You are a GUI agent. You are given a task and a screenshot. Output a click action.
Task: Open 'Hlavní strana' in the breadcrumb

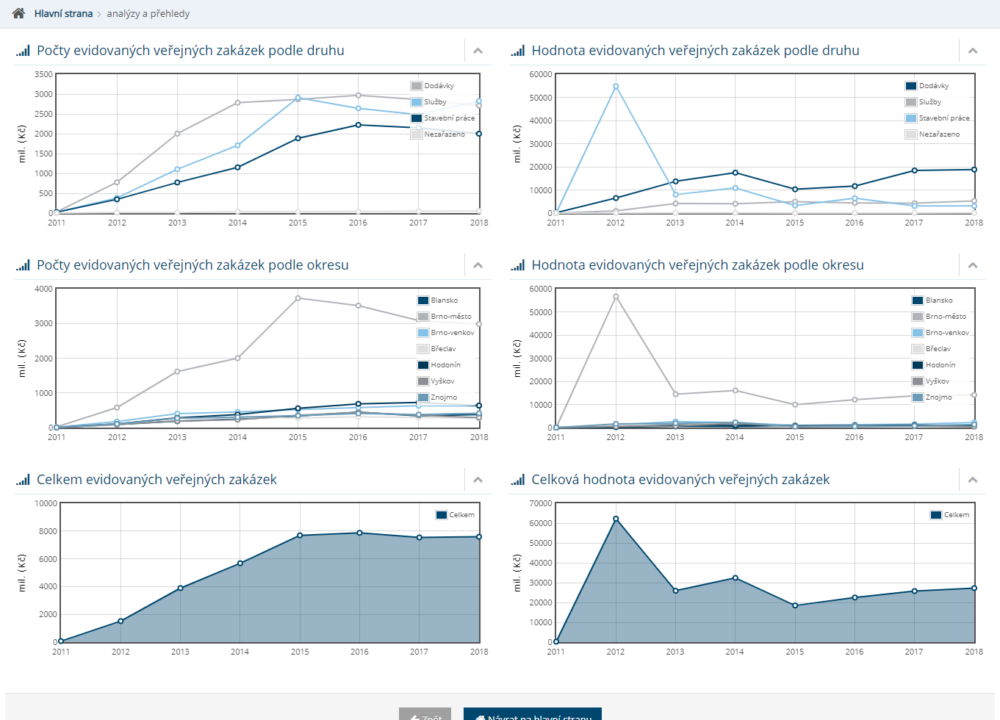[63, 14]
